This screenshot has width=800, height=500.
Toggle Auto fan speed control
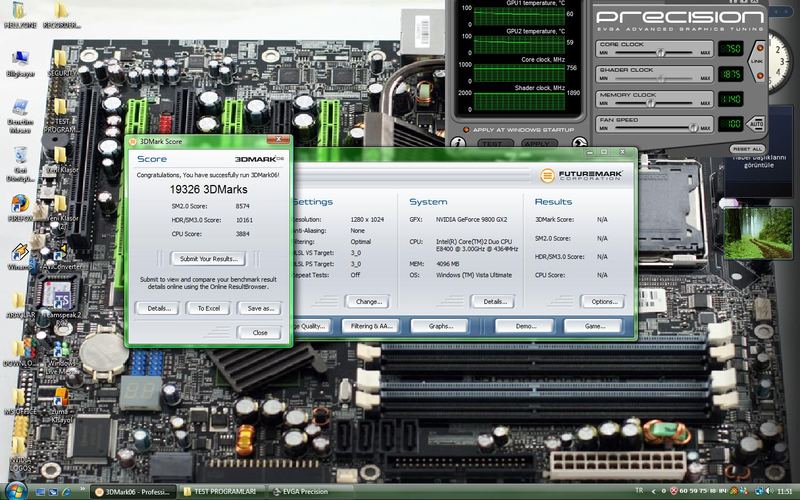[756, 124]
